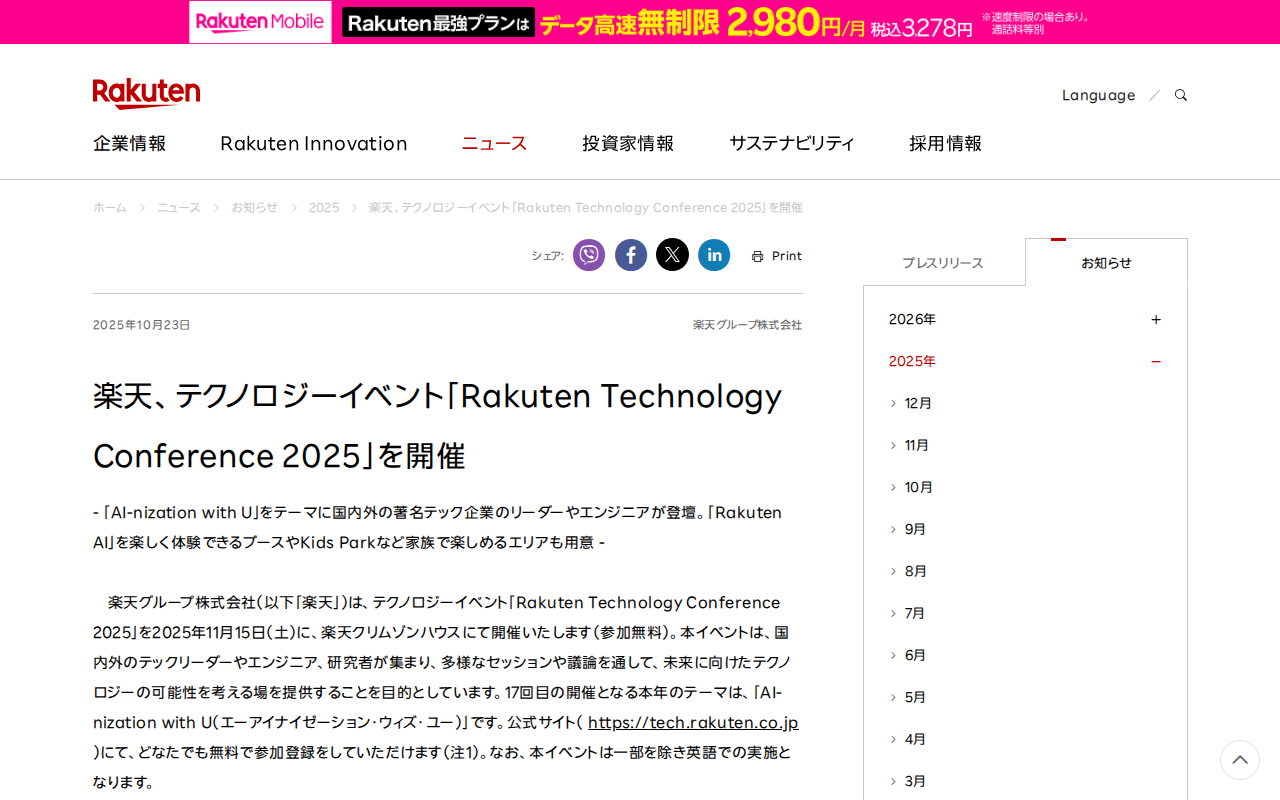
Task: Click the Rakuten logo
Action: click(146, 93)
